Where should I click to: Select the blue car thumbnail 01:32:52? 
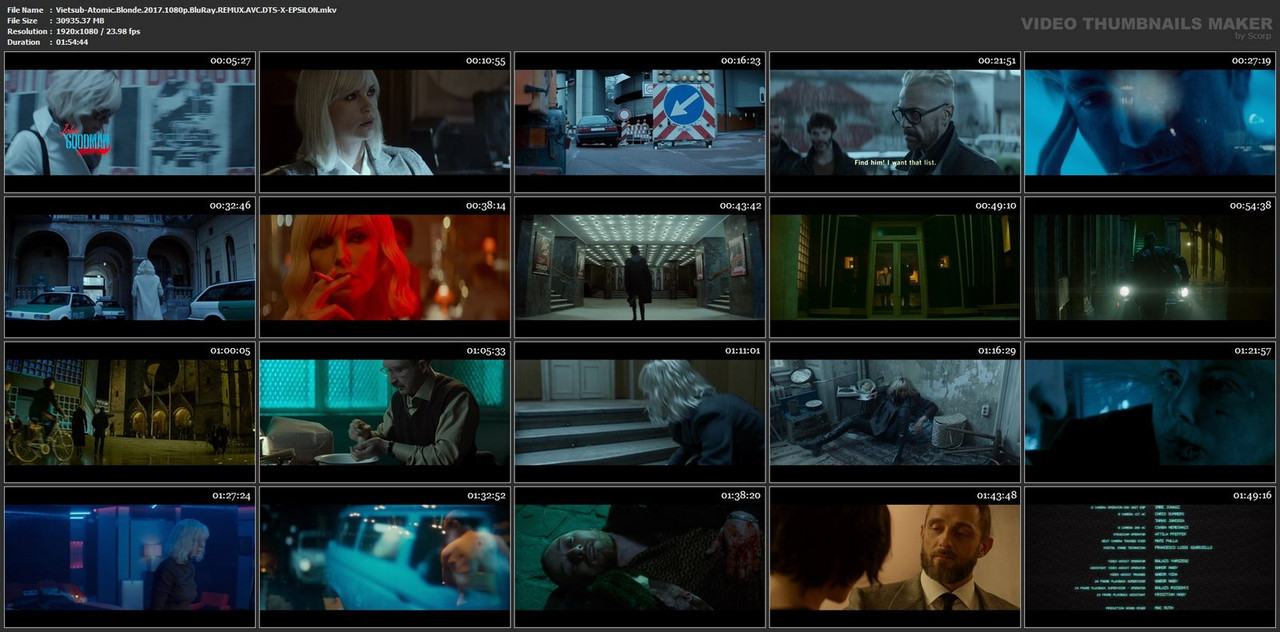coord(385,557)
